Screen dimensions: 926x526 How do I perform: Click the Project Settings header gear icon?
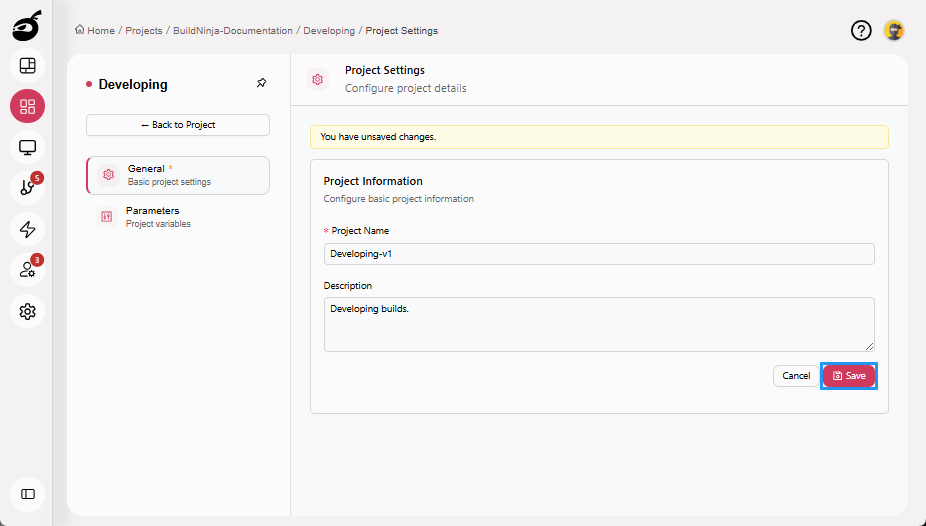pos(318,79)
